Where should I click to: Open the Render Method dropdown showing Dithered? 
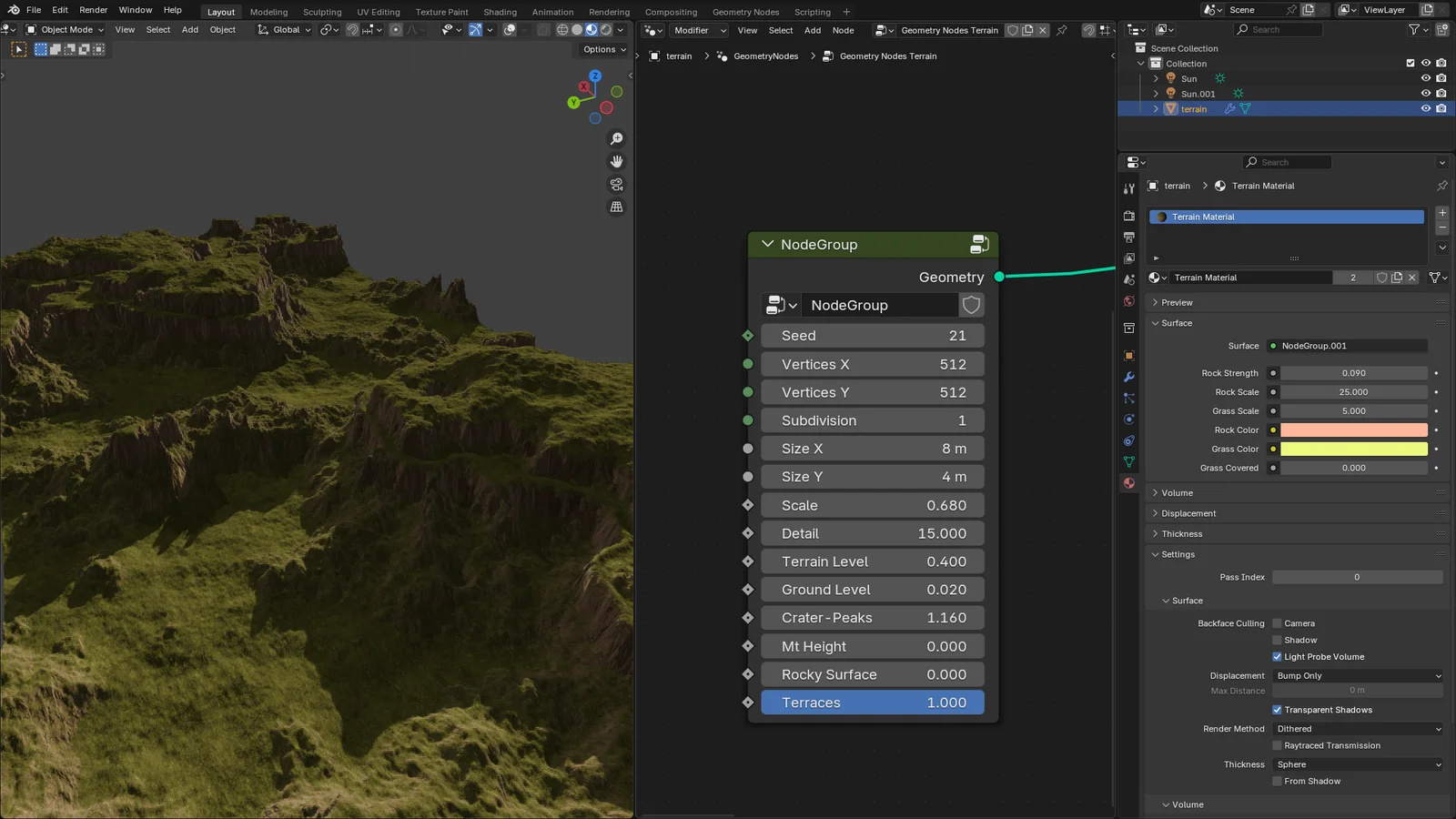(x=1356, y=728)
